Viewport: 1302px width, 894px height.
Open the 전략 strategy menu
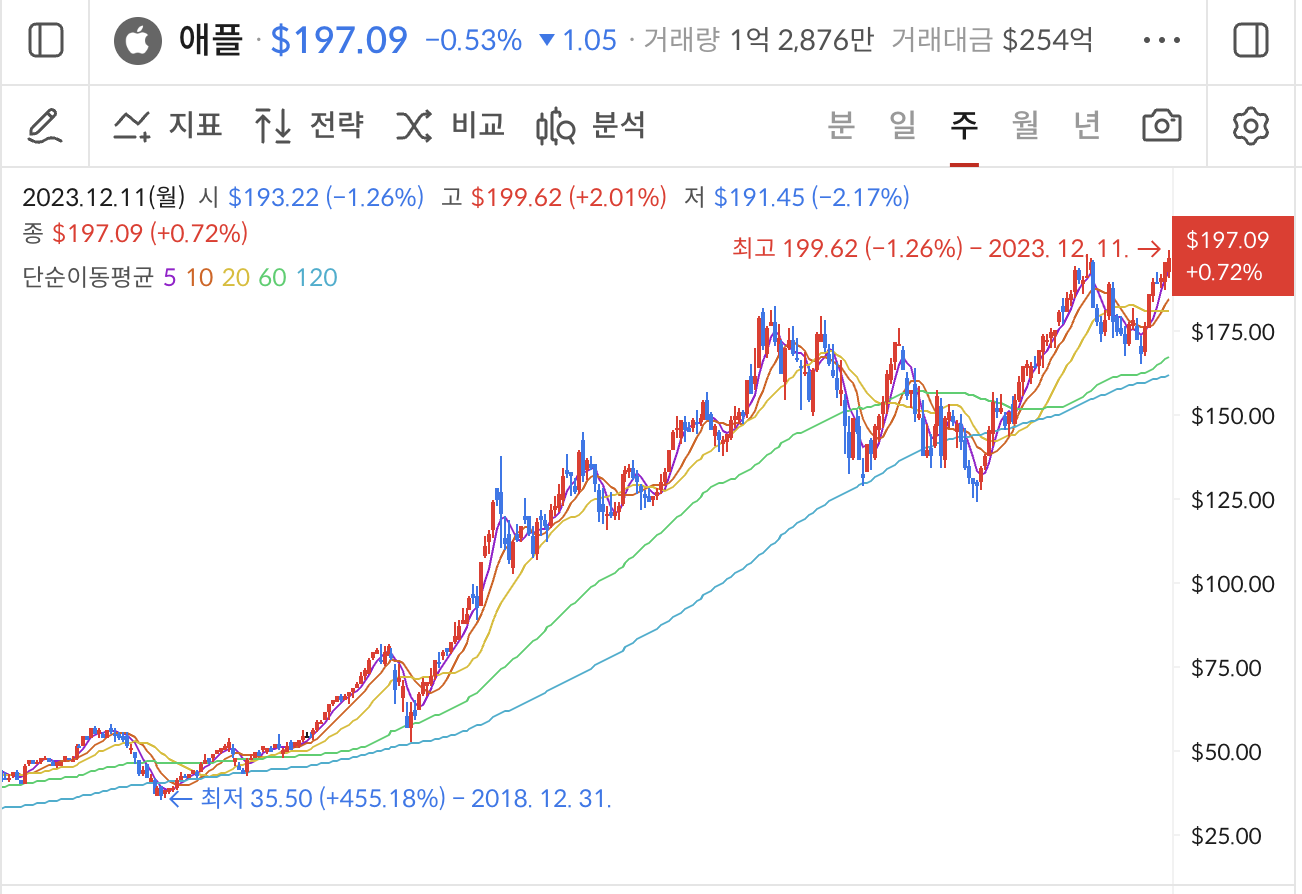tap(308, 126)
